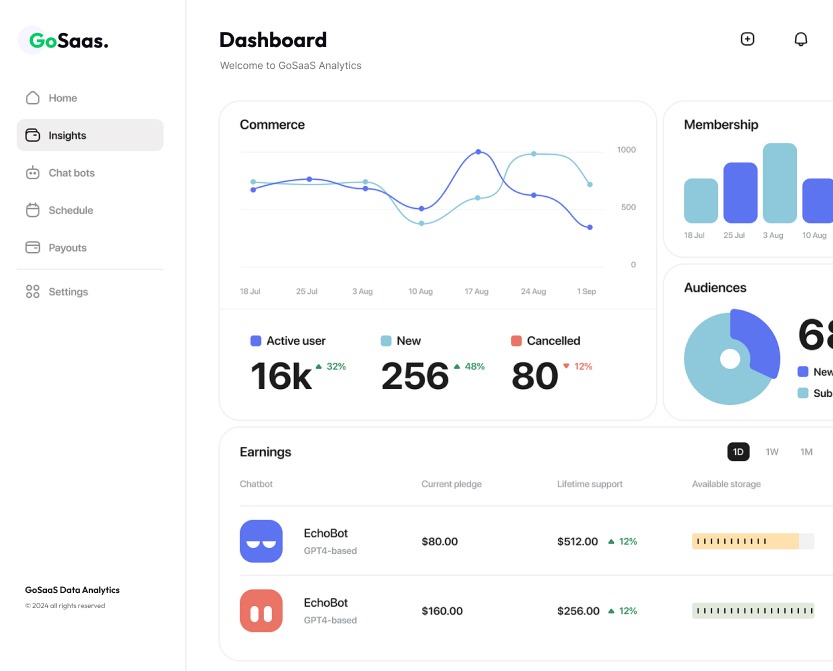Viewport: 833px width, 671px height.
Task: Click the Schedule calendar icon
Action: point(33,210)
